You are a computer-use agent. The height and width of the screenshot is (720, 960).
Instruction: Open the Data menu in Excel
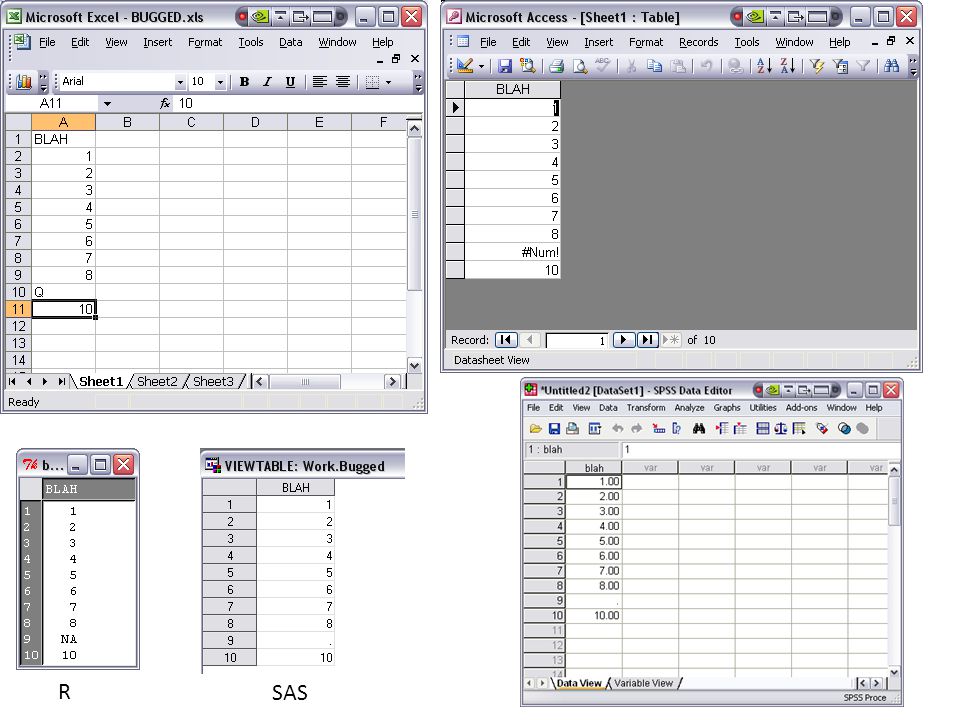[291, 42]
